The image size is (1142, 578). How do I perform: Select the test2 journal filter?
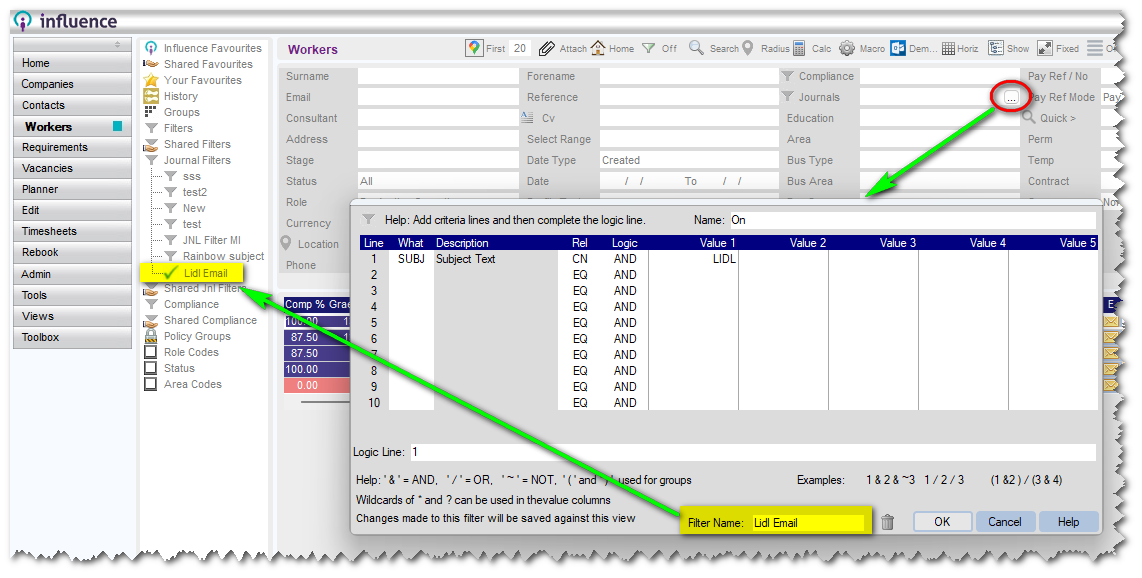(194, 192)
